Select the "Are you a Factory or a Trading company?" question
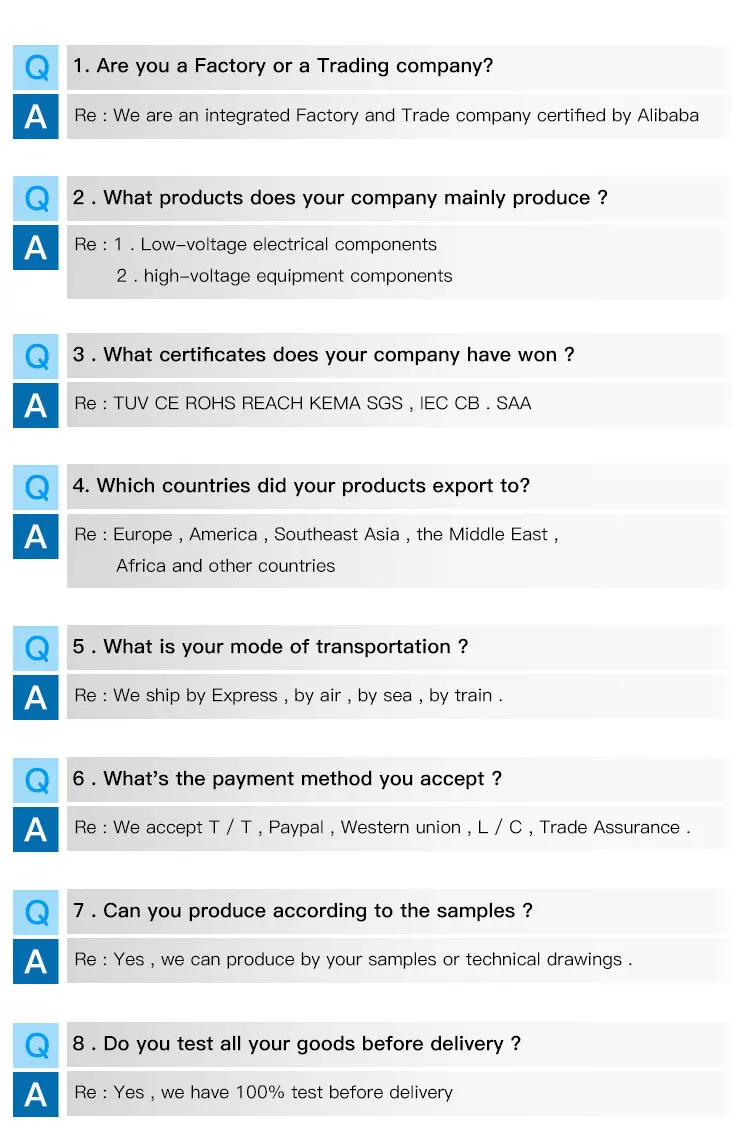The height and width of the screenshot is (1135, 750). 283,67
